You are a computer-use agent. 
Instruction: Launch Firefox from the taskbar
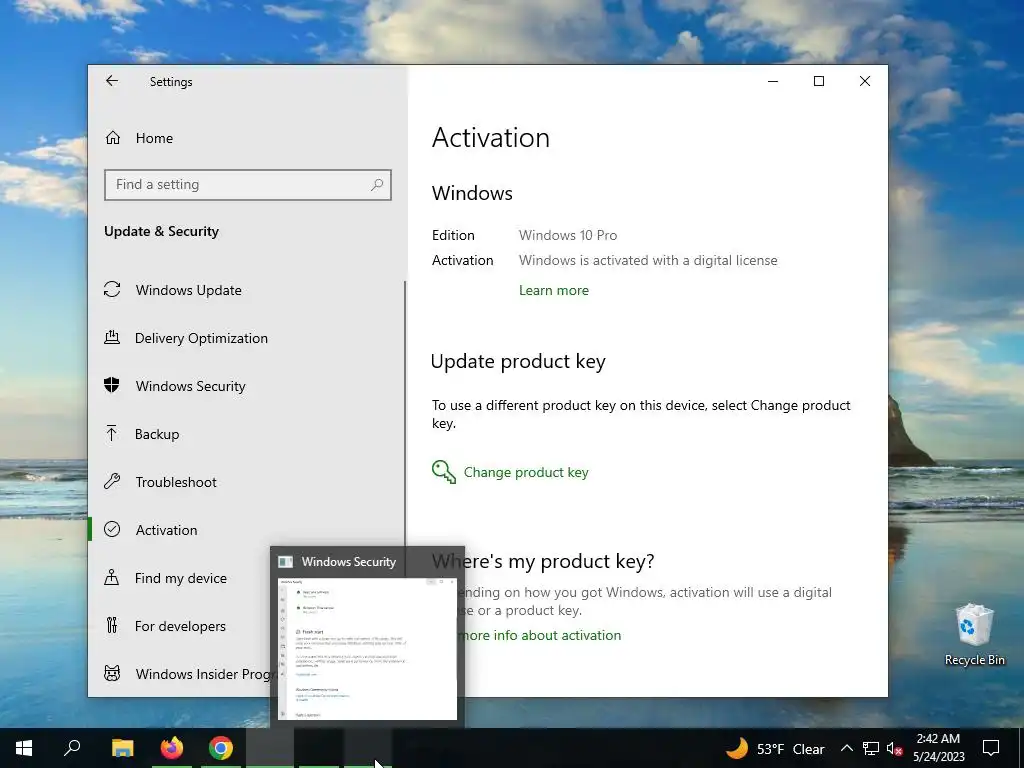coord(172,748)
